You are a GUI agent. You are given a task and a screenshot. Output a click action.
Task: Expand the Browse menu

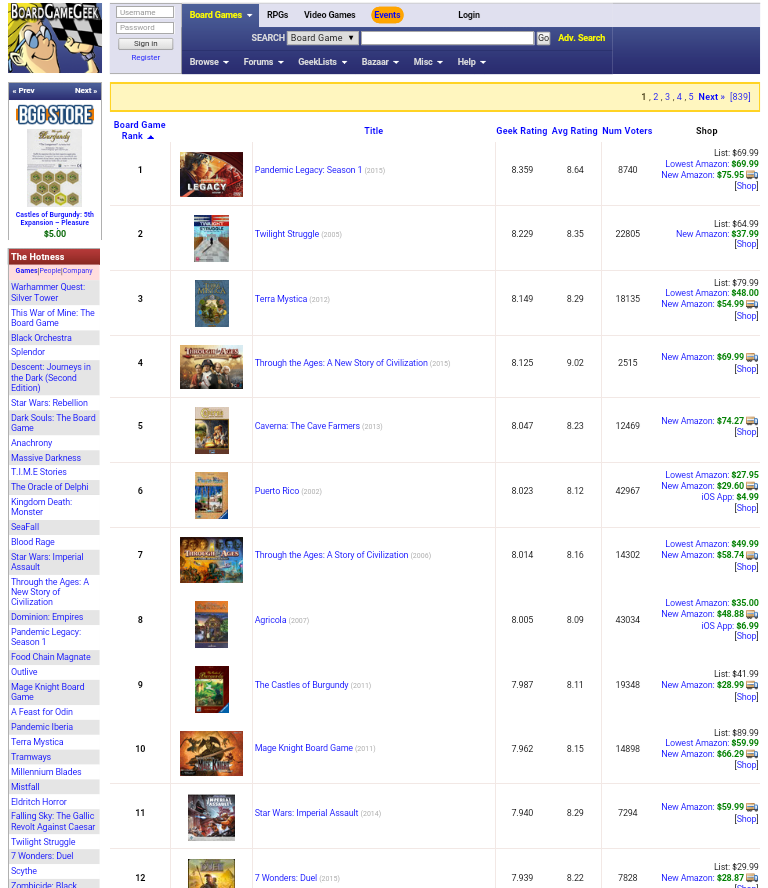coord(209,62)
